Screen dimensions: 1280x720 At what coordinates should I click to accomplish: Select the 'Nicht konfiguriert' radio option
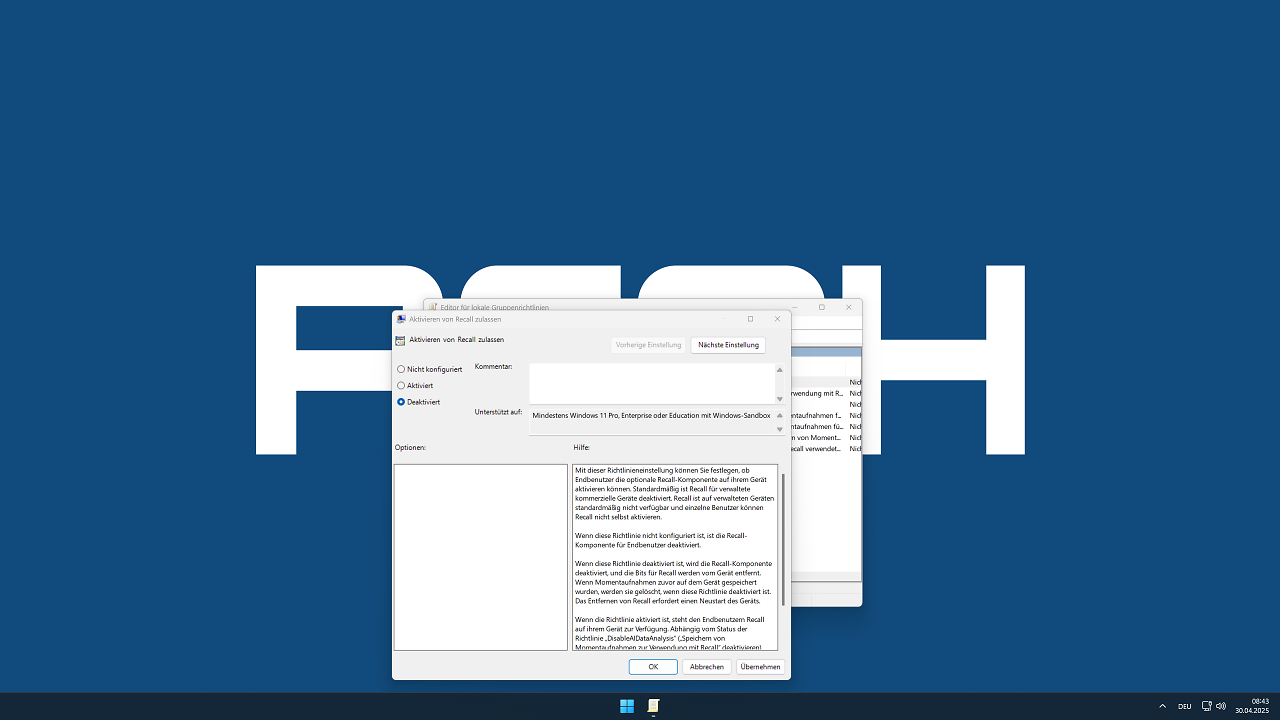(430, 369)
